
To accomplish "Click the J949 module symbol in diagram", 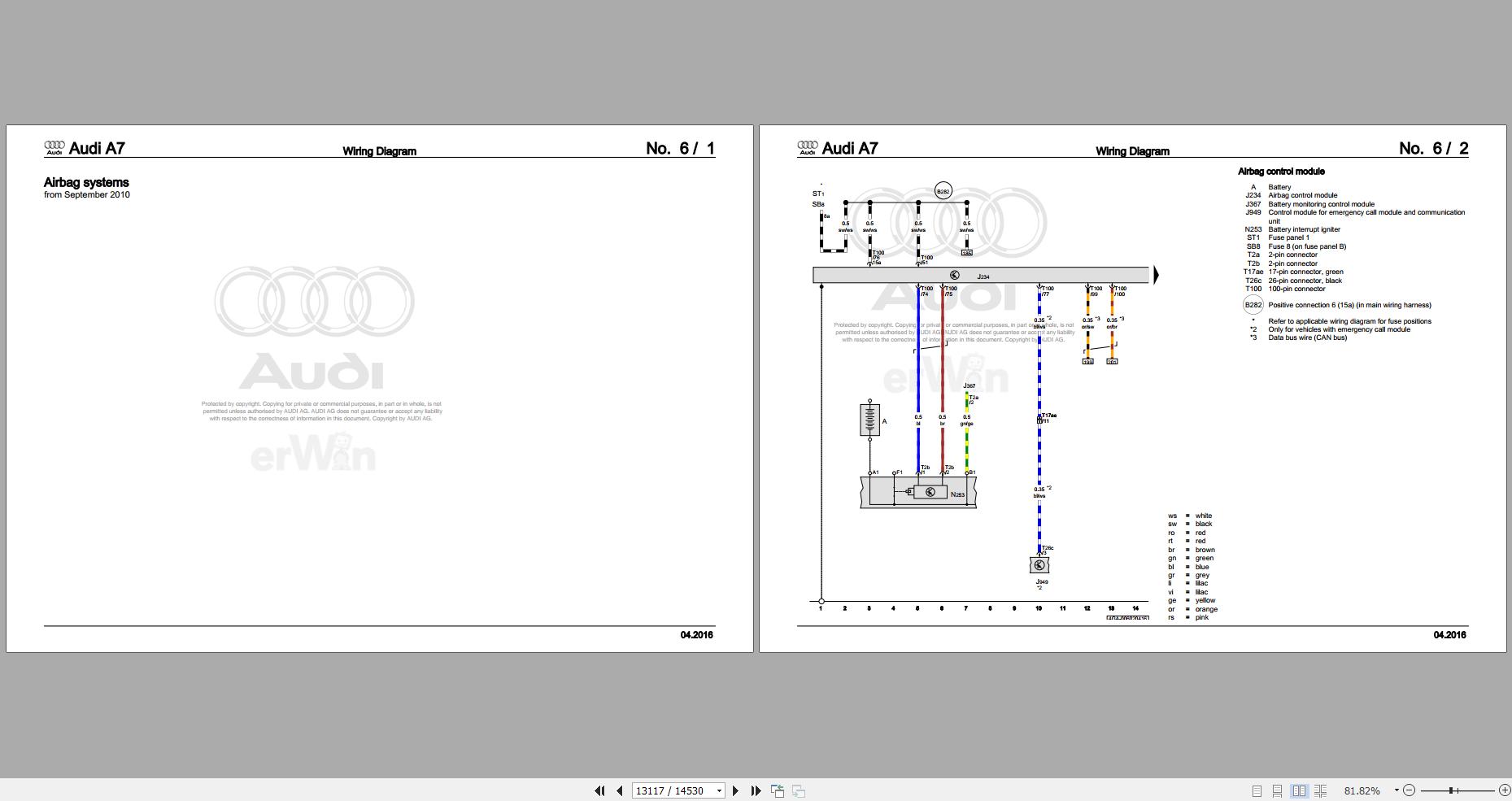I will click(x=1039, y=565).
